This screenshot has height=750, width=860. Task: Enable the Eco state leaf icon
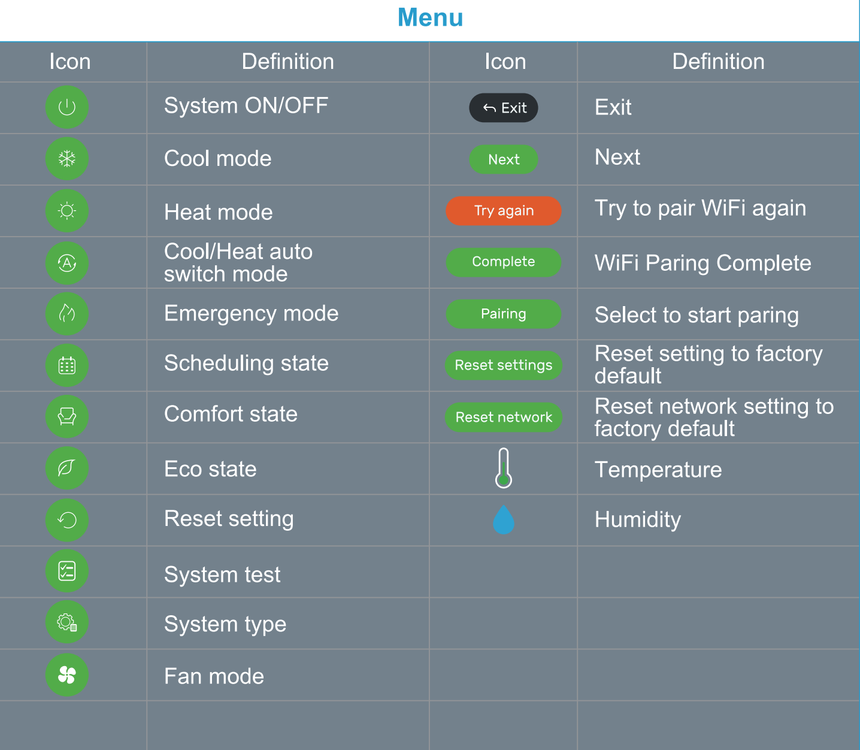coord(67,468)
